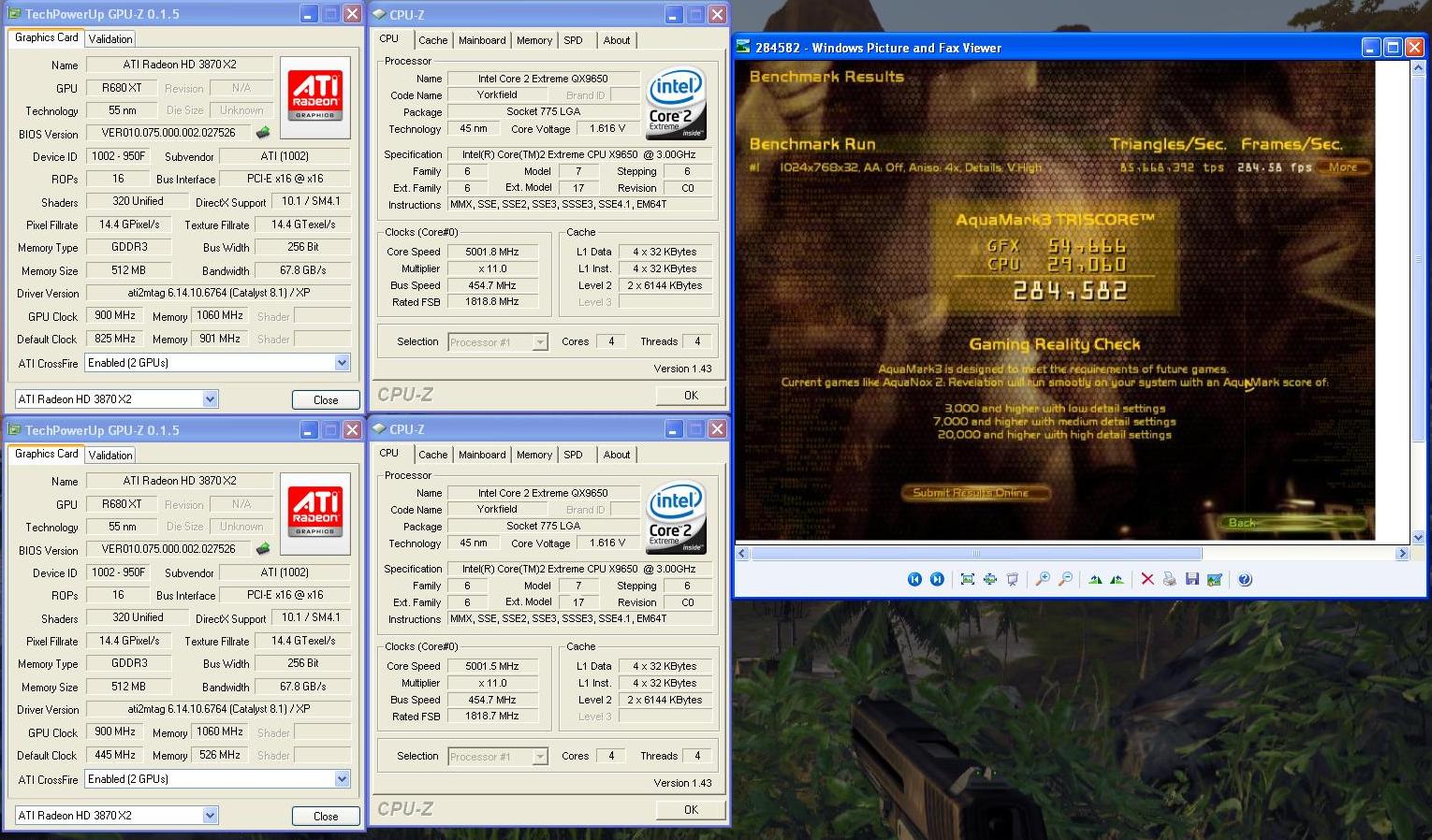Minimize the Windows Picture and Fax Viewer
The width and height of the screenshot is (1432, 840).
point(1371,48)
